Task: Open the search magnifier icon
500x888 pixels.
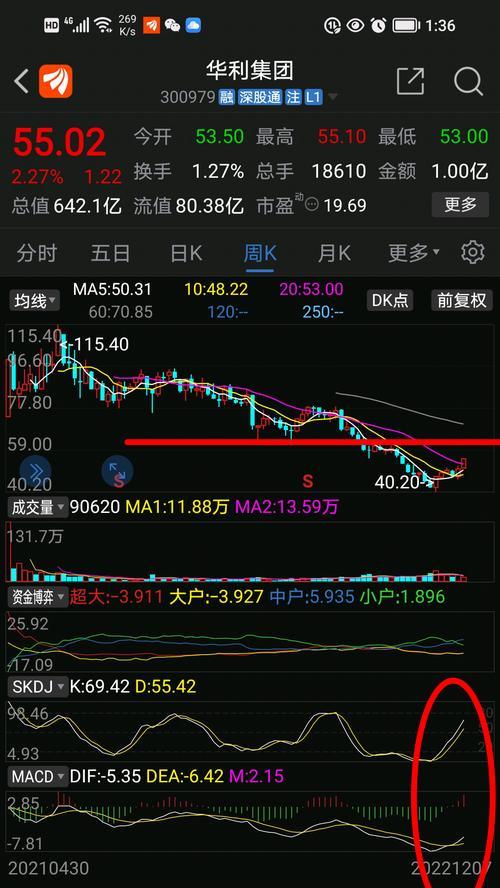Action: coord(468,82)
